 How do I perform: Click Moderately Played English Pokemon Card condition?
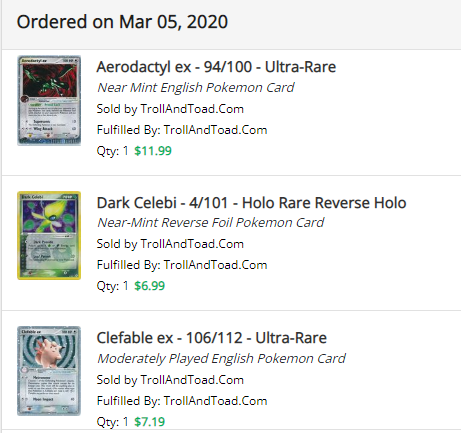click(x=221, y=359)
